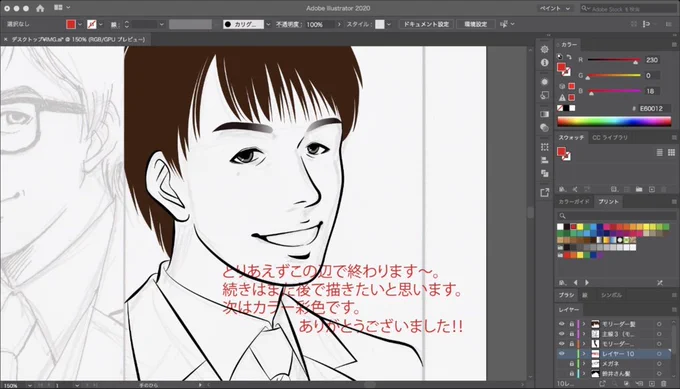Switch to カラーガイド tab
680x389 pixels.
point(574,202)
